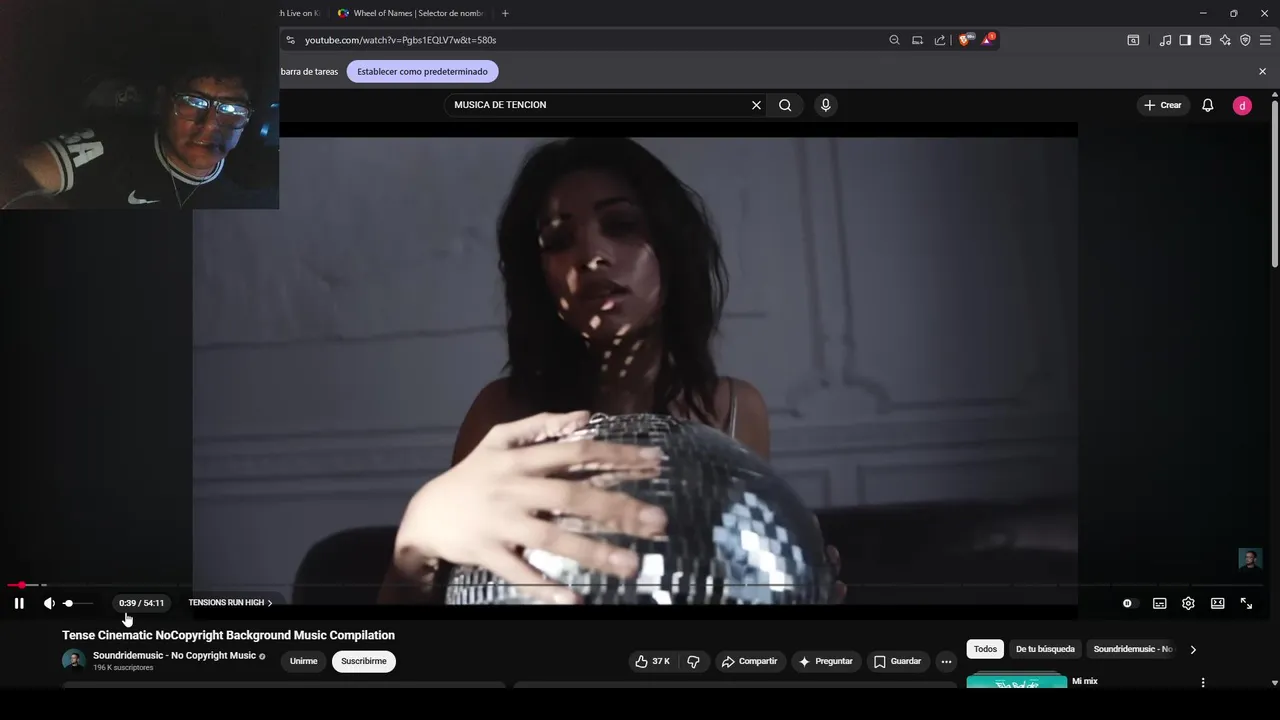
Task: Click the Preguntar button
Action: 826,661
